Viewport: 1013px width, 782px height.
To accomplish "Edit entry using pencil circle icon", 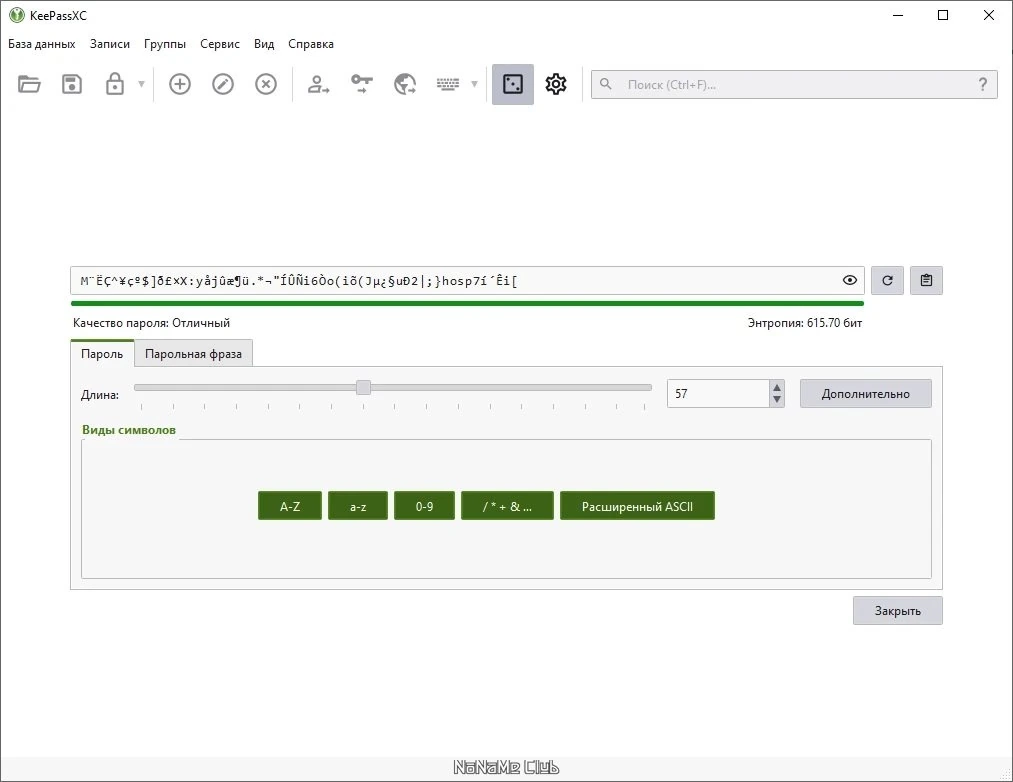I will click(x=223, y=84).
